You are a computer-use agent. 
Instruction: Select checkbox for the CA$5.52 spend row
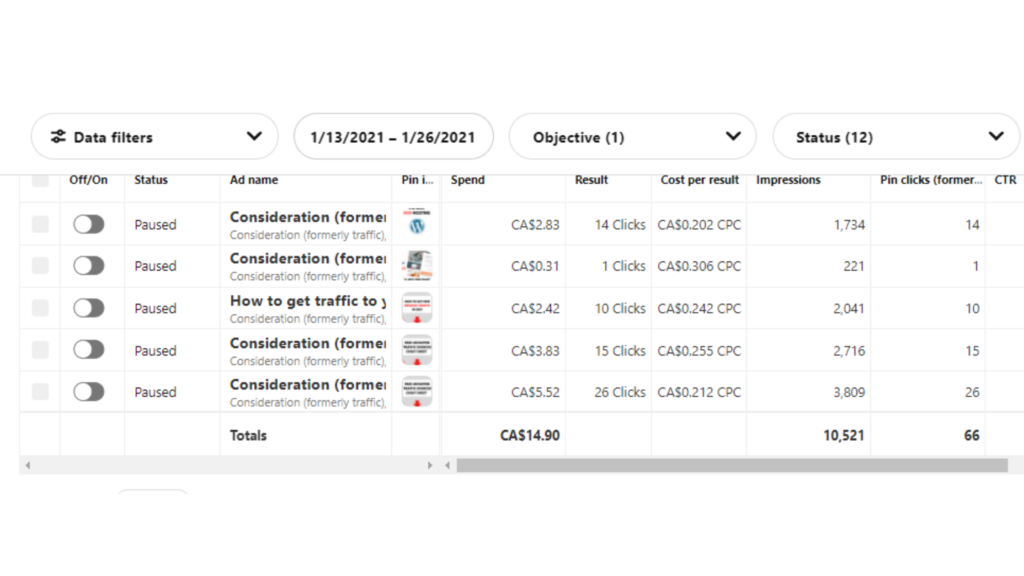pyautogui.click(x=40, y=391)
